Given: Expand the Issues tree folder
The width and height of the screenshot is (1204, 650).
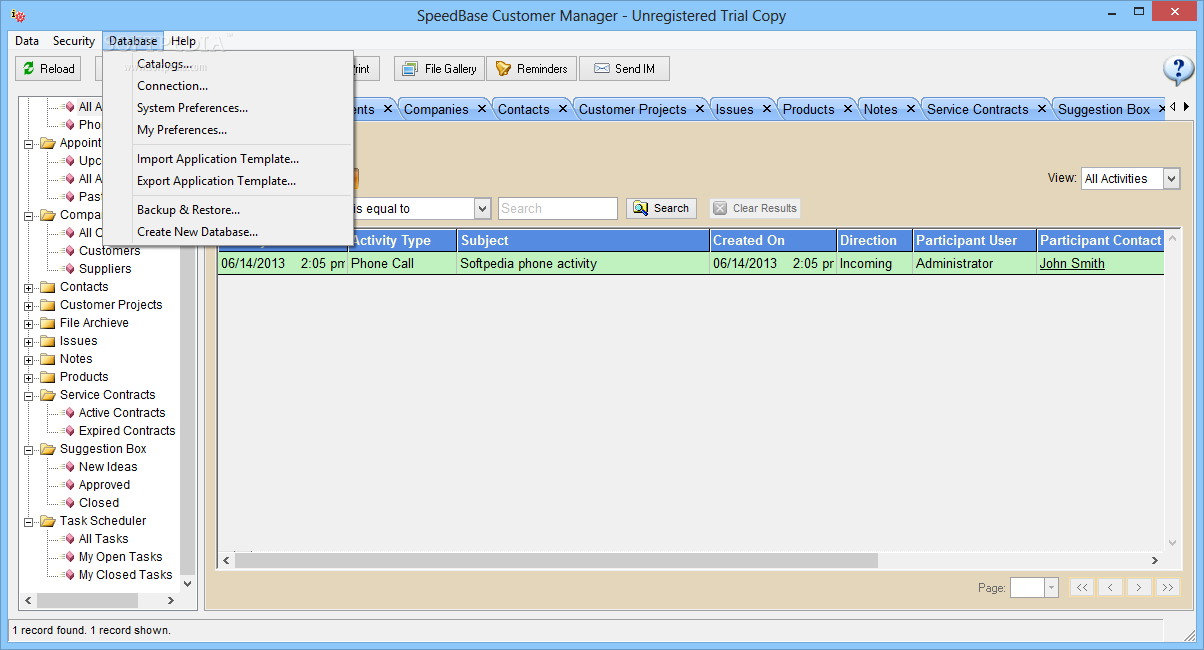Looking at the screenshot, I should [29, 341].
